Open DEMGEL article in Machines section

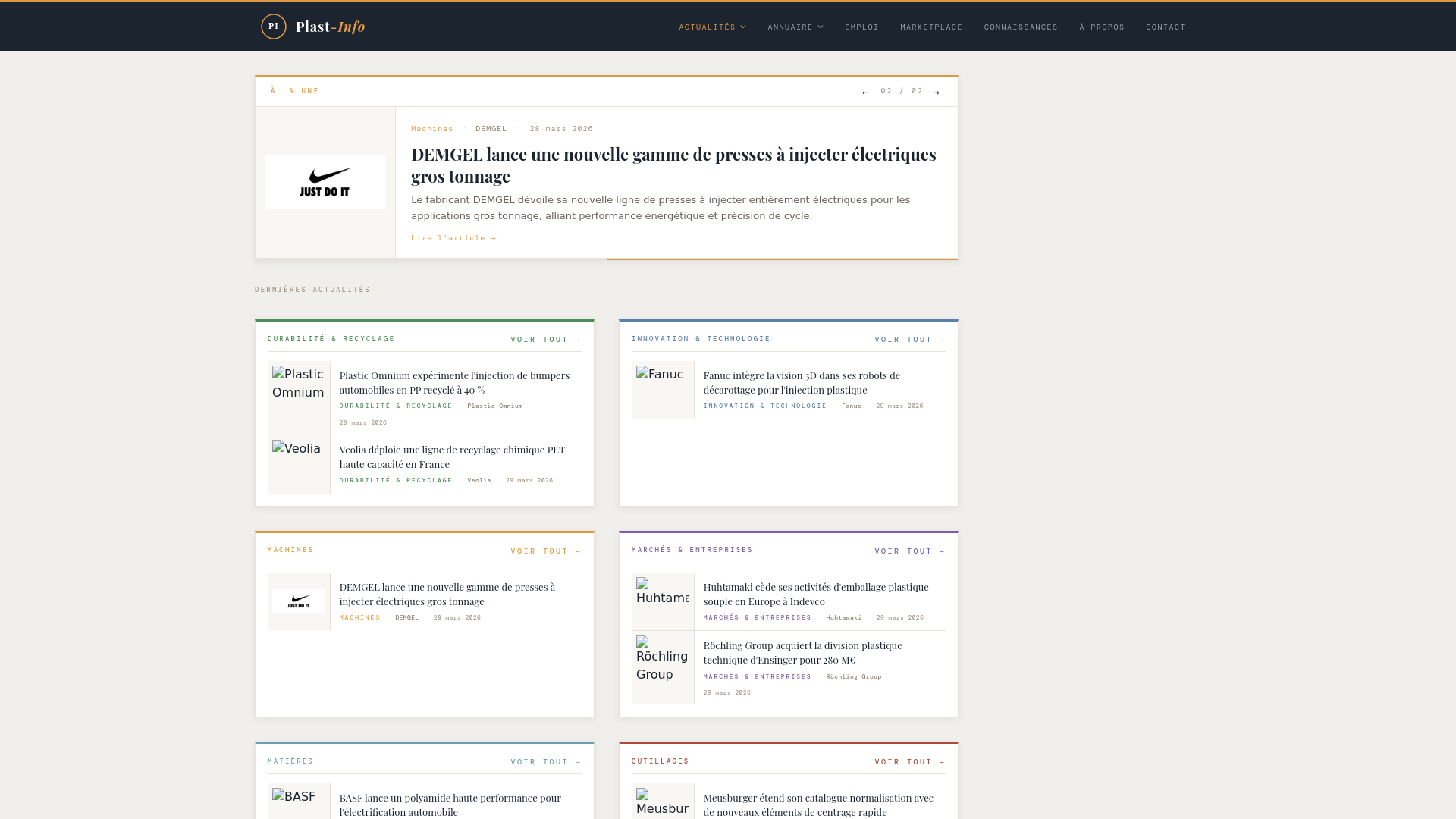point(447,595)
